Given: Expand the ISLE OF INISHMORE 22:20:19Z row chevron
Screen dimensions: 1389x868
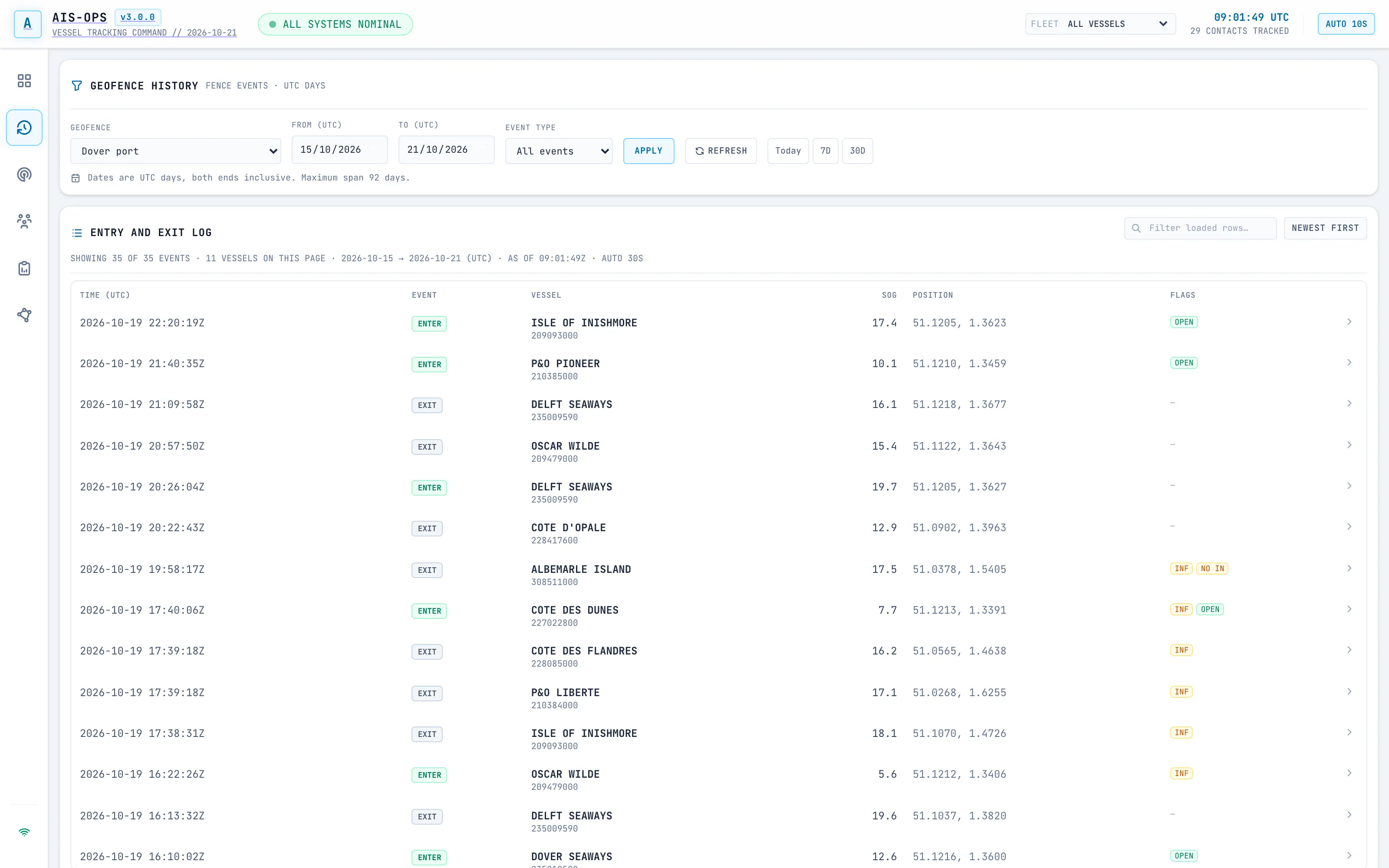Looking at the screenshot, I should point(1350,322).
